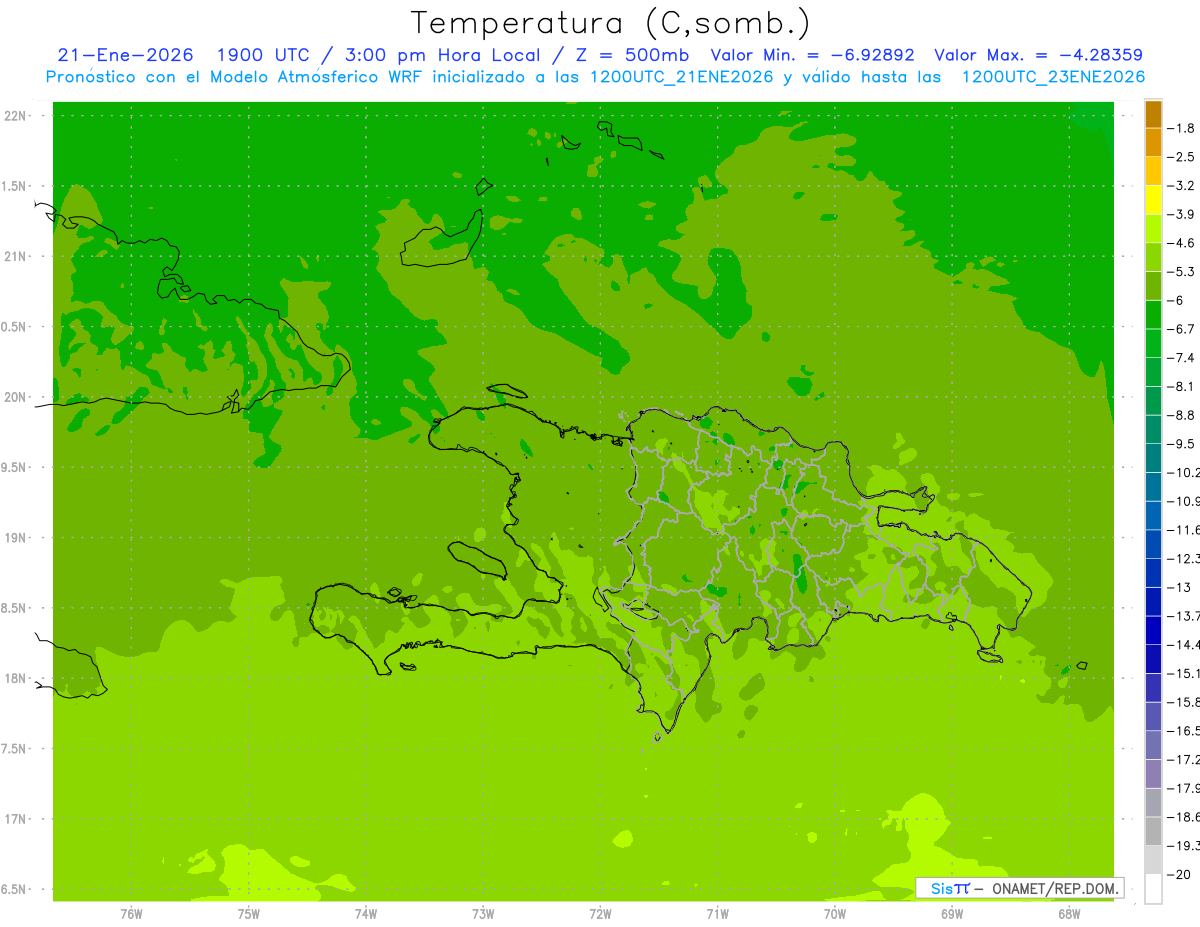Viewport: 1200px width, 927px height.
Task: Click the blue swatch between -11.6 and -12.3
Action: [x=1153, y=543]
